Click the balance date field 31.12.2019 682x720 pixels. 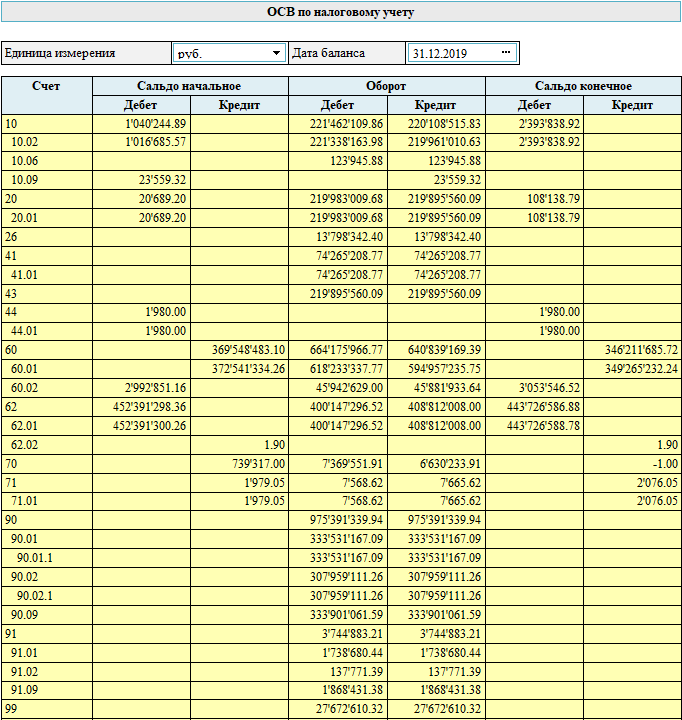462,53
